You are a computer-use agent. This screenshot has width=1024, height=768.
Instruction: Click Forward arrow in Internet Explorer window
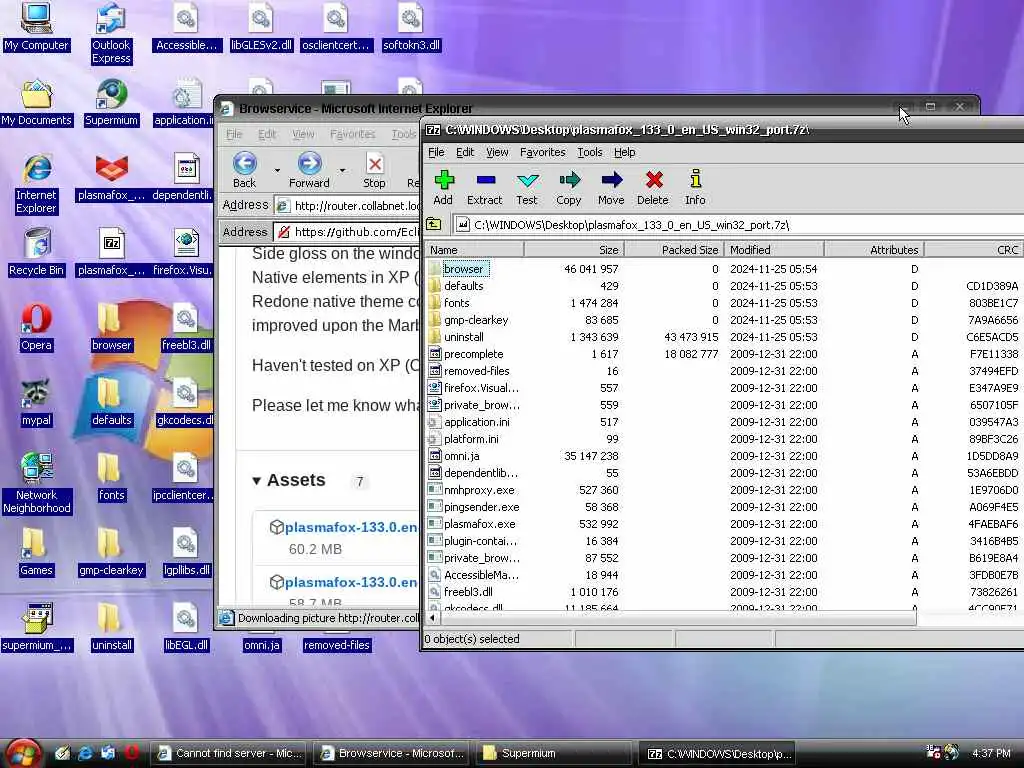point(310,170)
